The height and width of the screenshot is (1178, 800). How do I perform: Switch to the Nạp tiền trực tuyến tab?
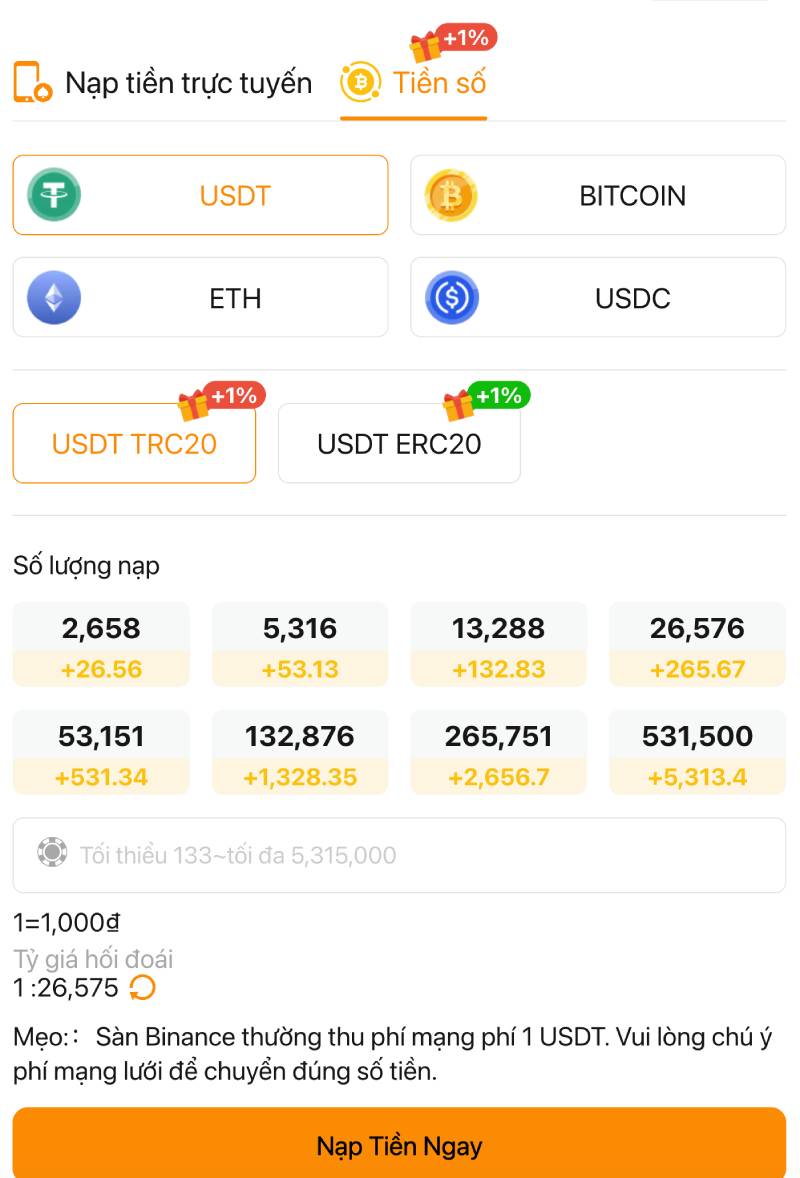pos(188,83)
